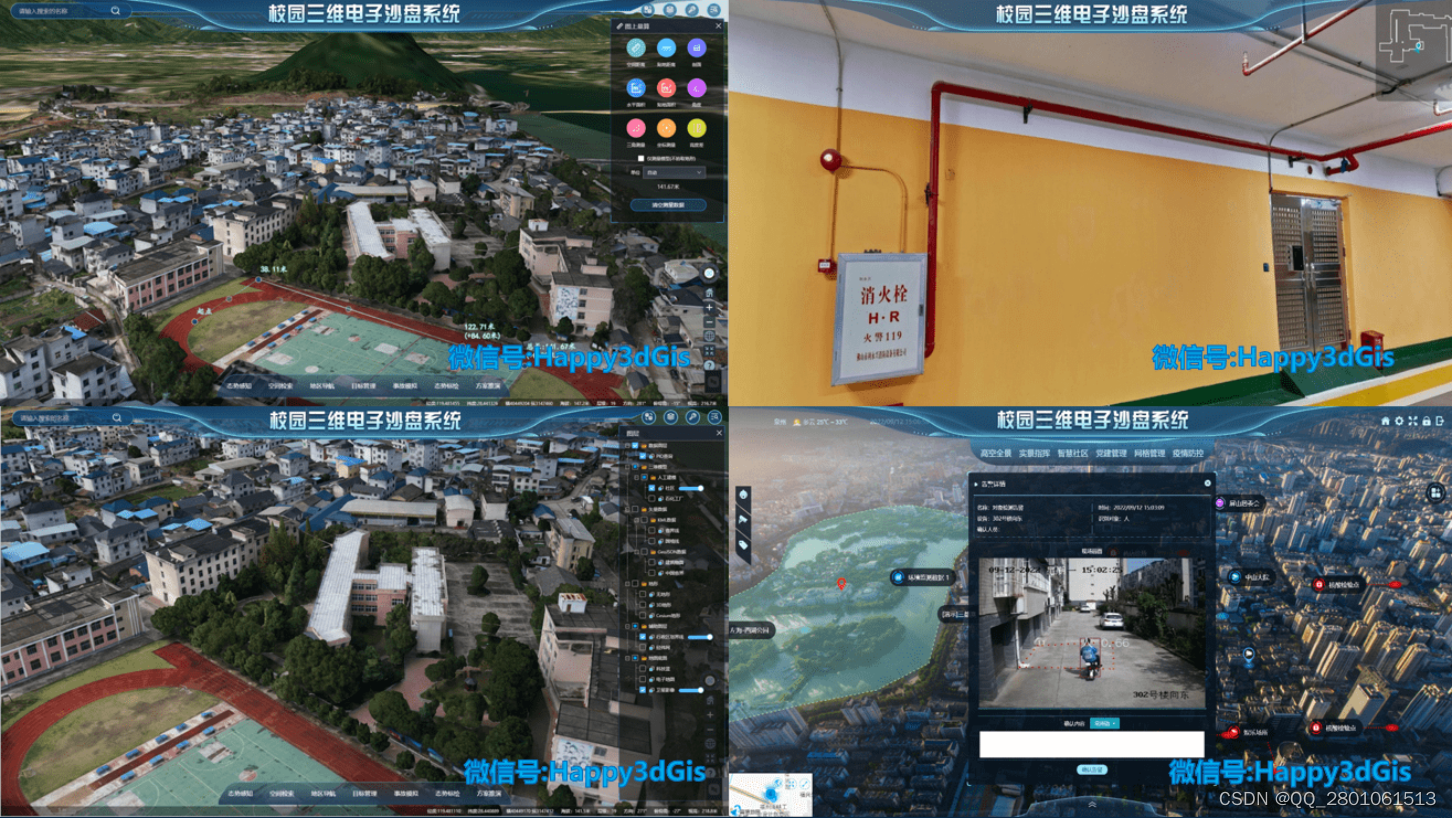The image size is (1452, 819).
Task: Select the pink 三角测量 measurement icon
Action: point(636,128)
